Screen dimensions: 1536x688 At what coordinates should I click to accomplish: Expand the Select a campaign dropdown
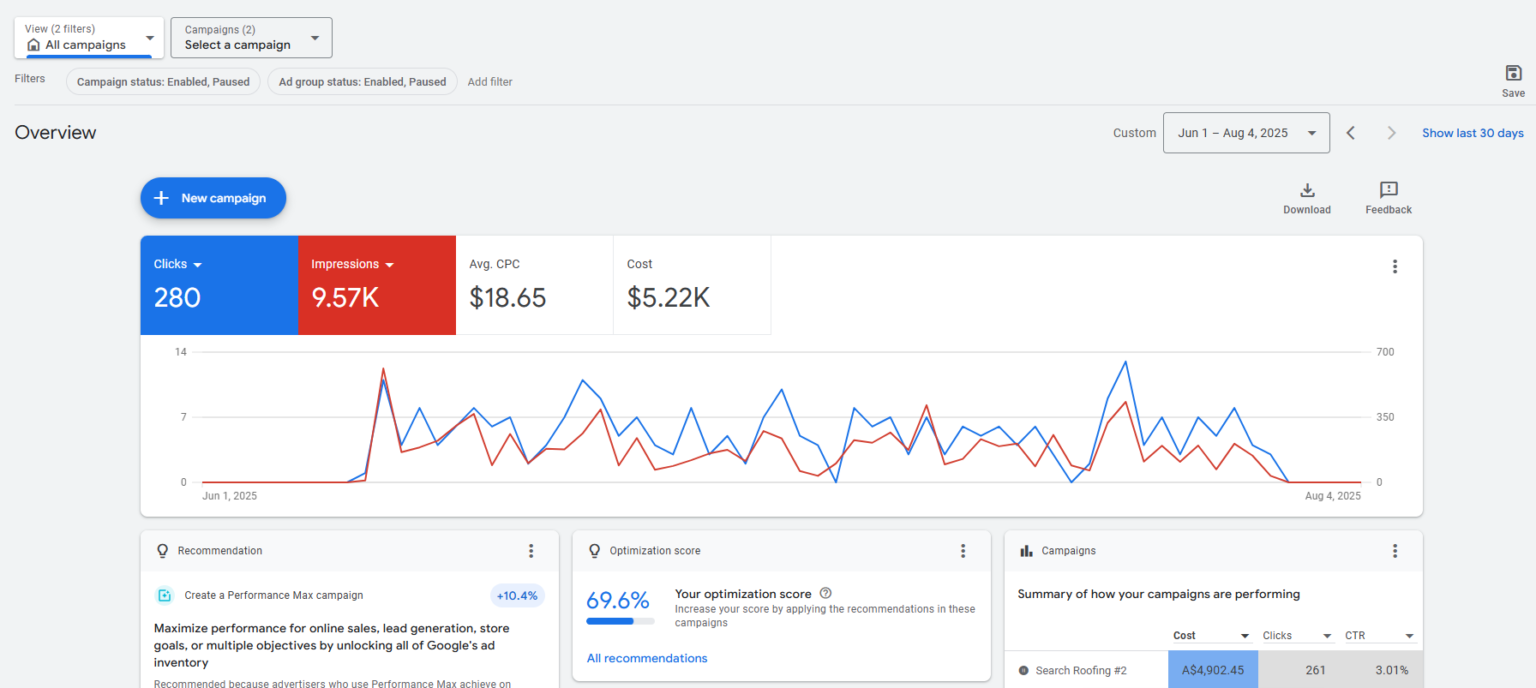[x=251, y=38]
